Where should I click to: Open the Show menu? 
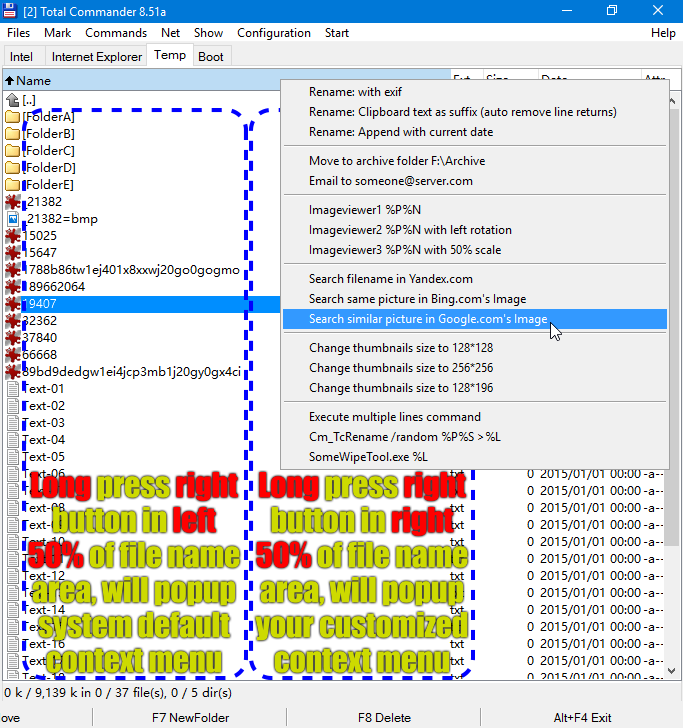coord(208,33)
